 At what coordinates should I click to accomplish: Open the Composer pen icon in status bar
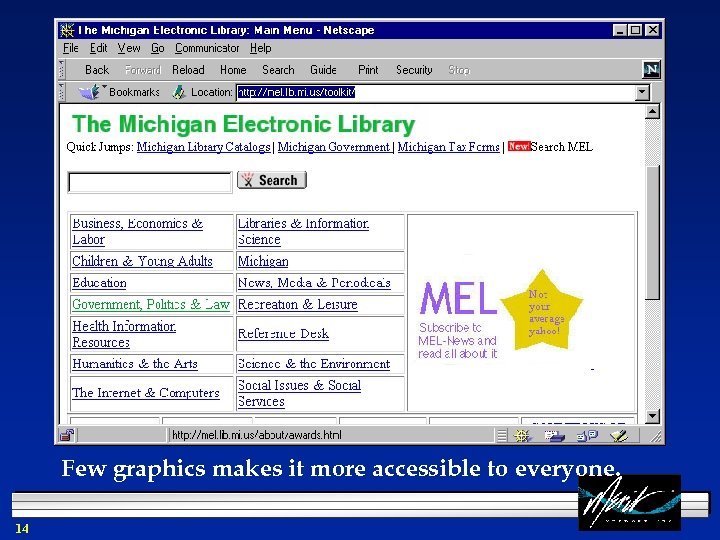point(619,435)
